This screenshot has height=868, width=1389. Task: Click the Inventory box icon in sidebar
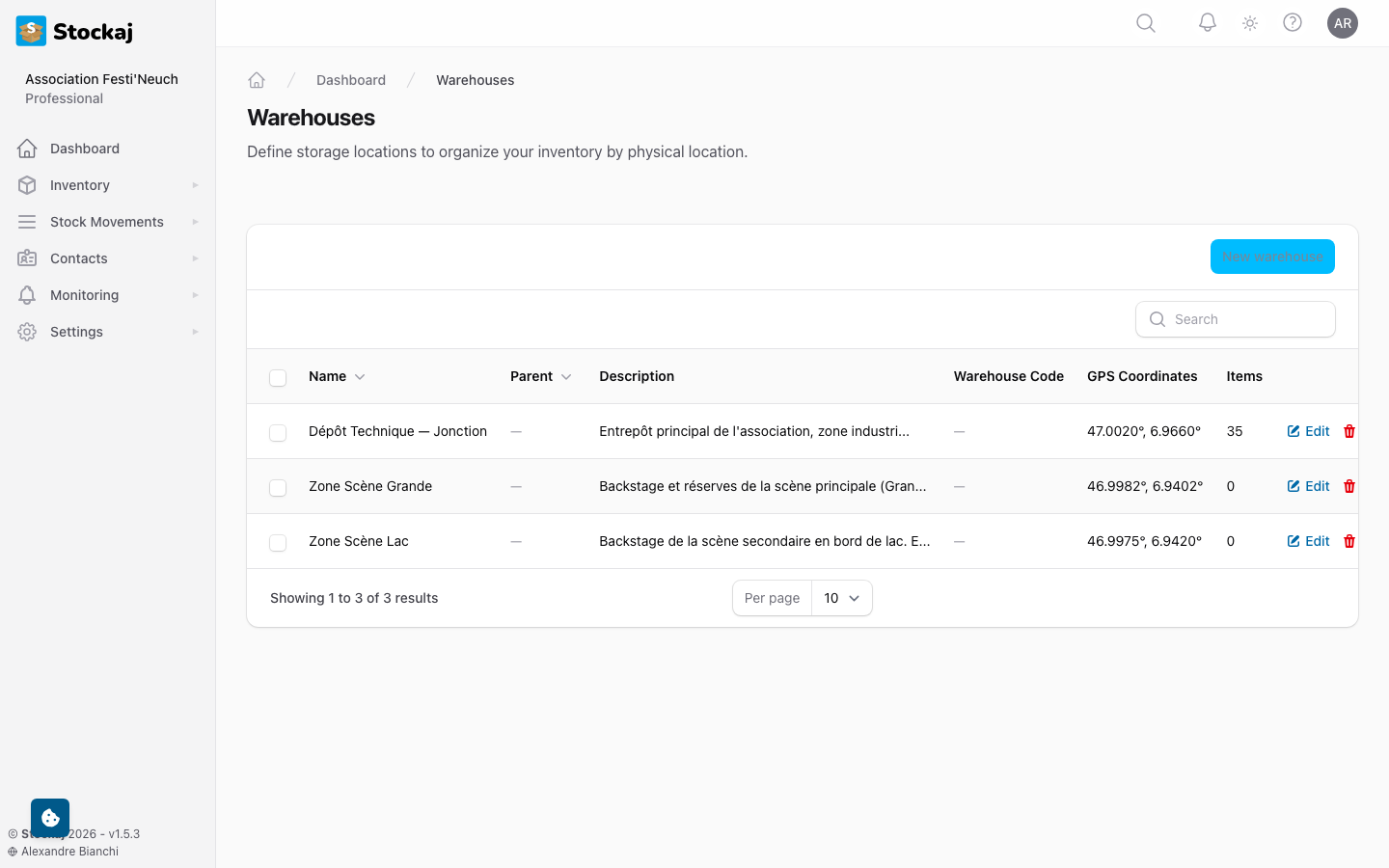coord(27,185)
